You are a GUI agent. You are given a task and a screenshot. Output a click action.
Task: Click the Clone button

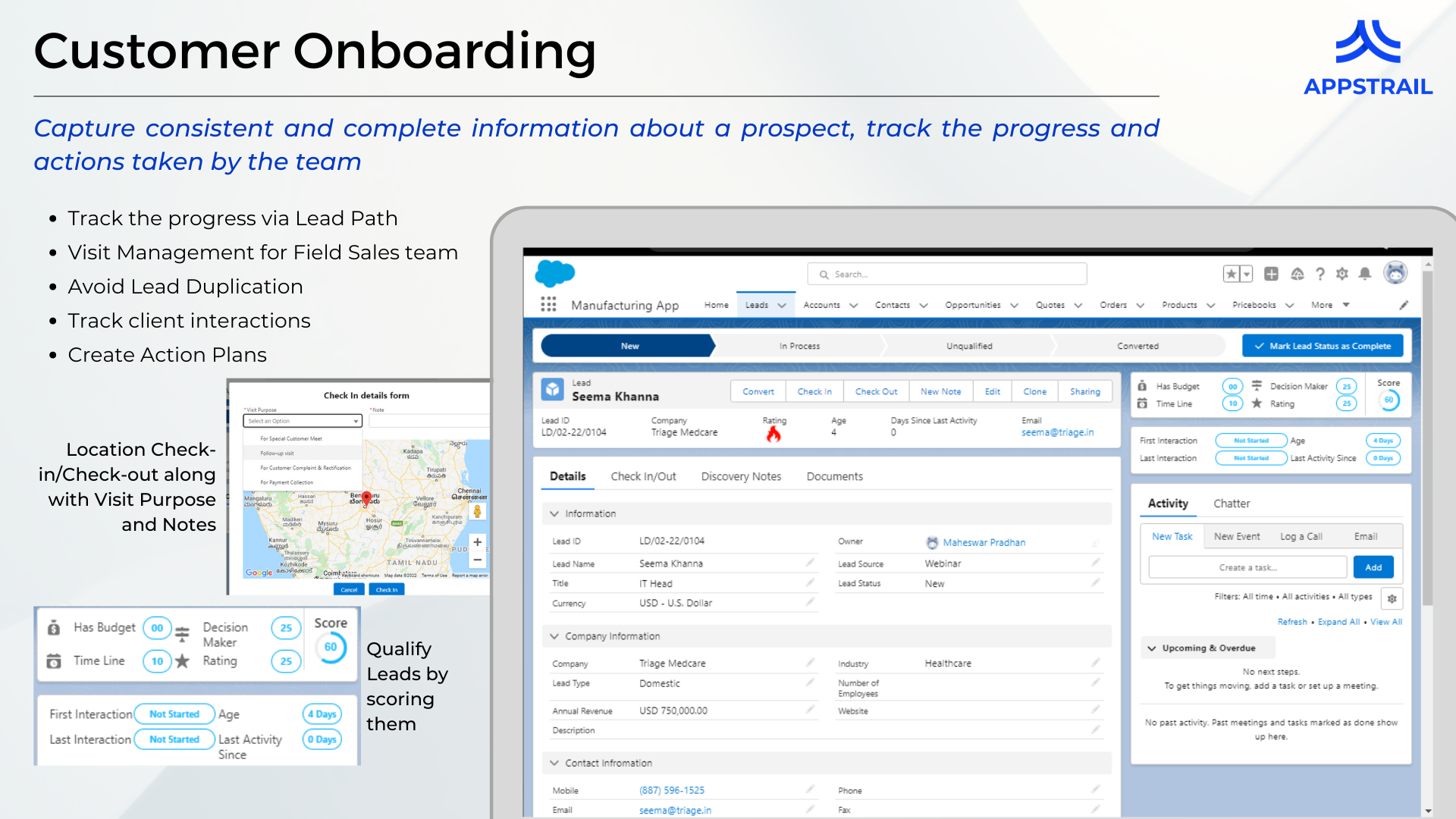click(1034, 391)
